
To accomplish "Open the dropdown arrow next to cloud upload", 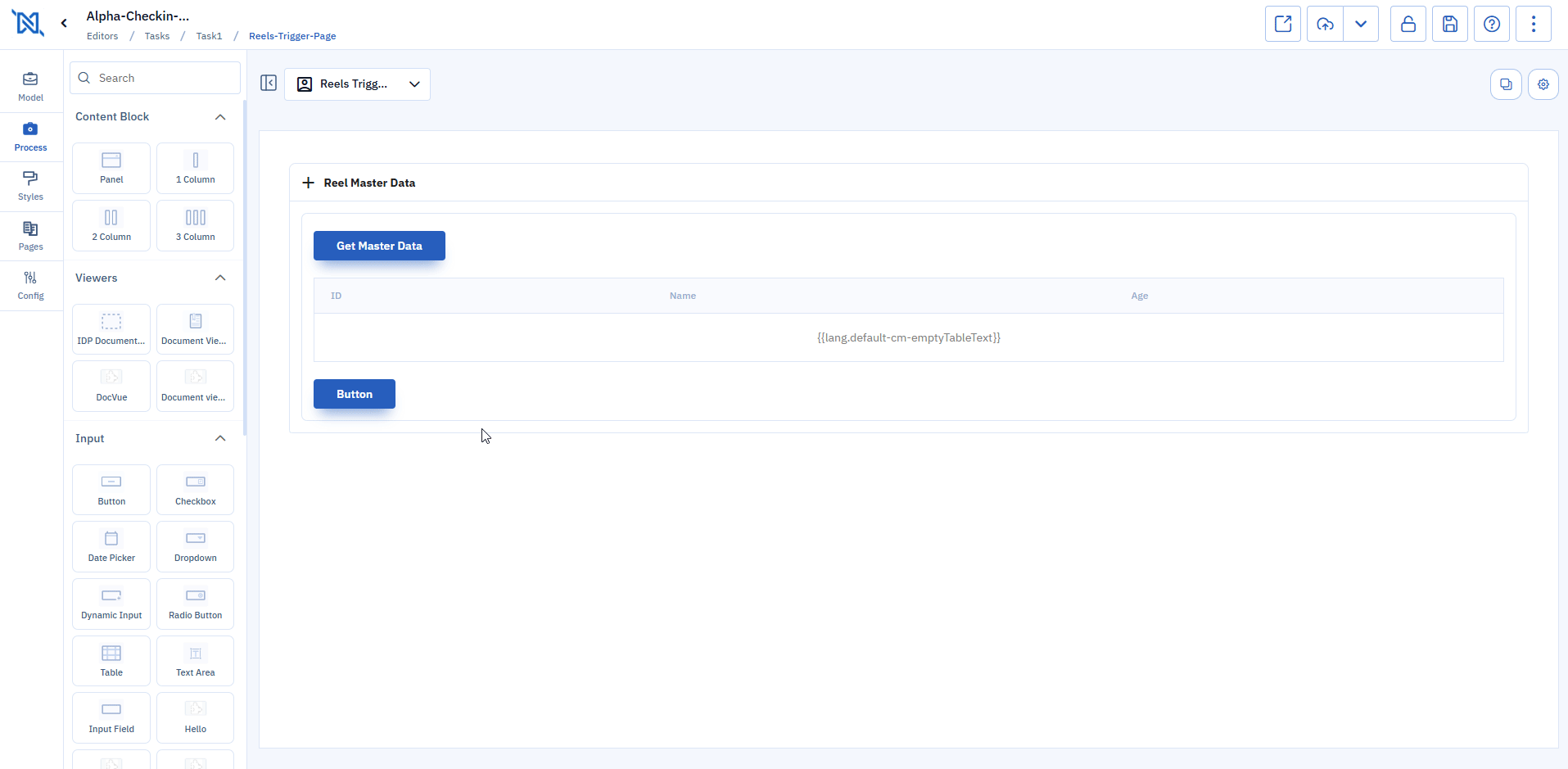I will tap(1361, 24).
